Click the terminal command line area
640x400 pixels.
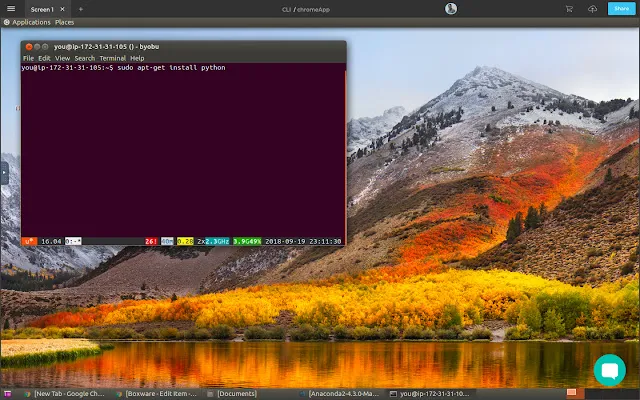pyautogui.click(x=180, y=150)
